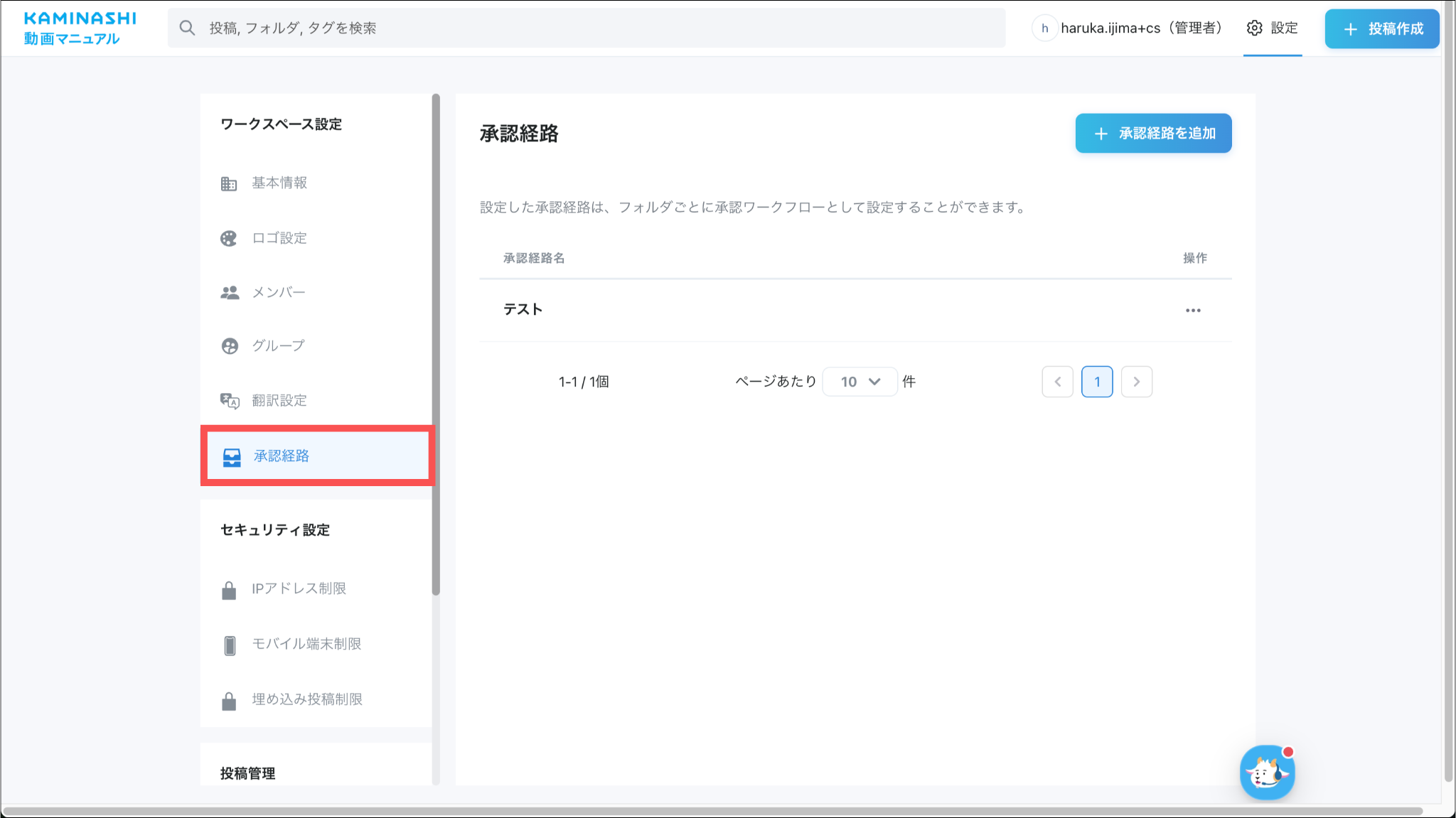This screenshot has width=1456, height=818.
Task: Go to previous page with left chevron
Action: click(1057, 382)
